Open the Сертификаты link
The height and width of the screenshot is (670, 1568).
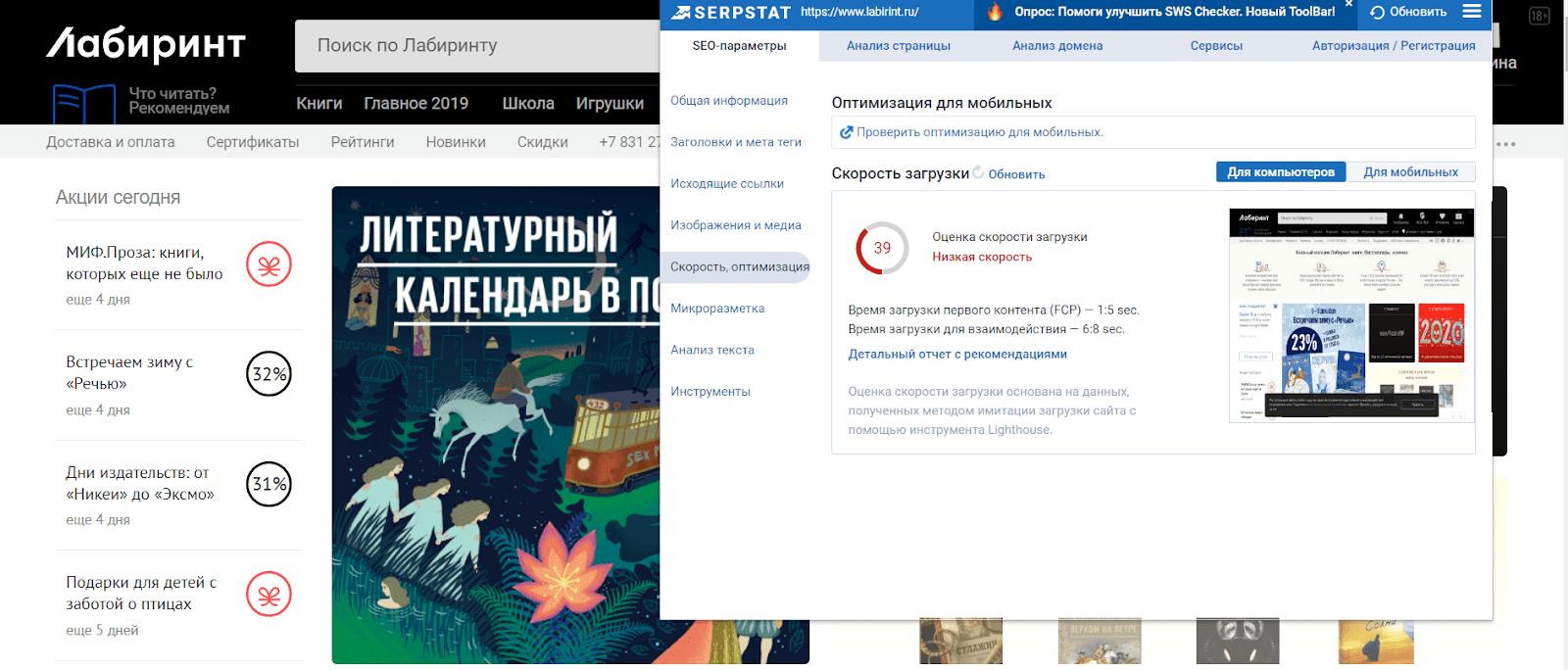tap(253, 142)
